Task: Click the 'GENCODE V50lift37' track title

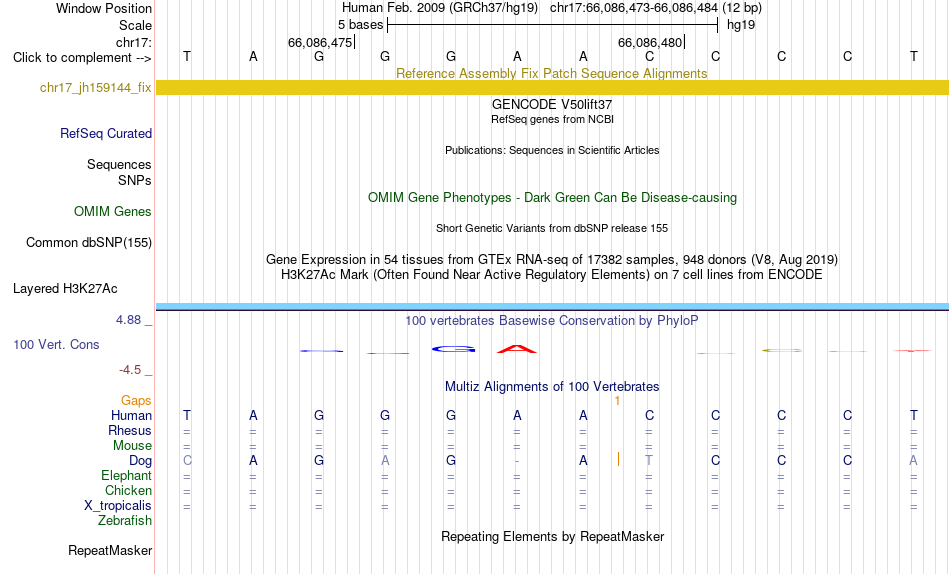Action: 552,104
